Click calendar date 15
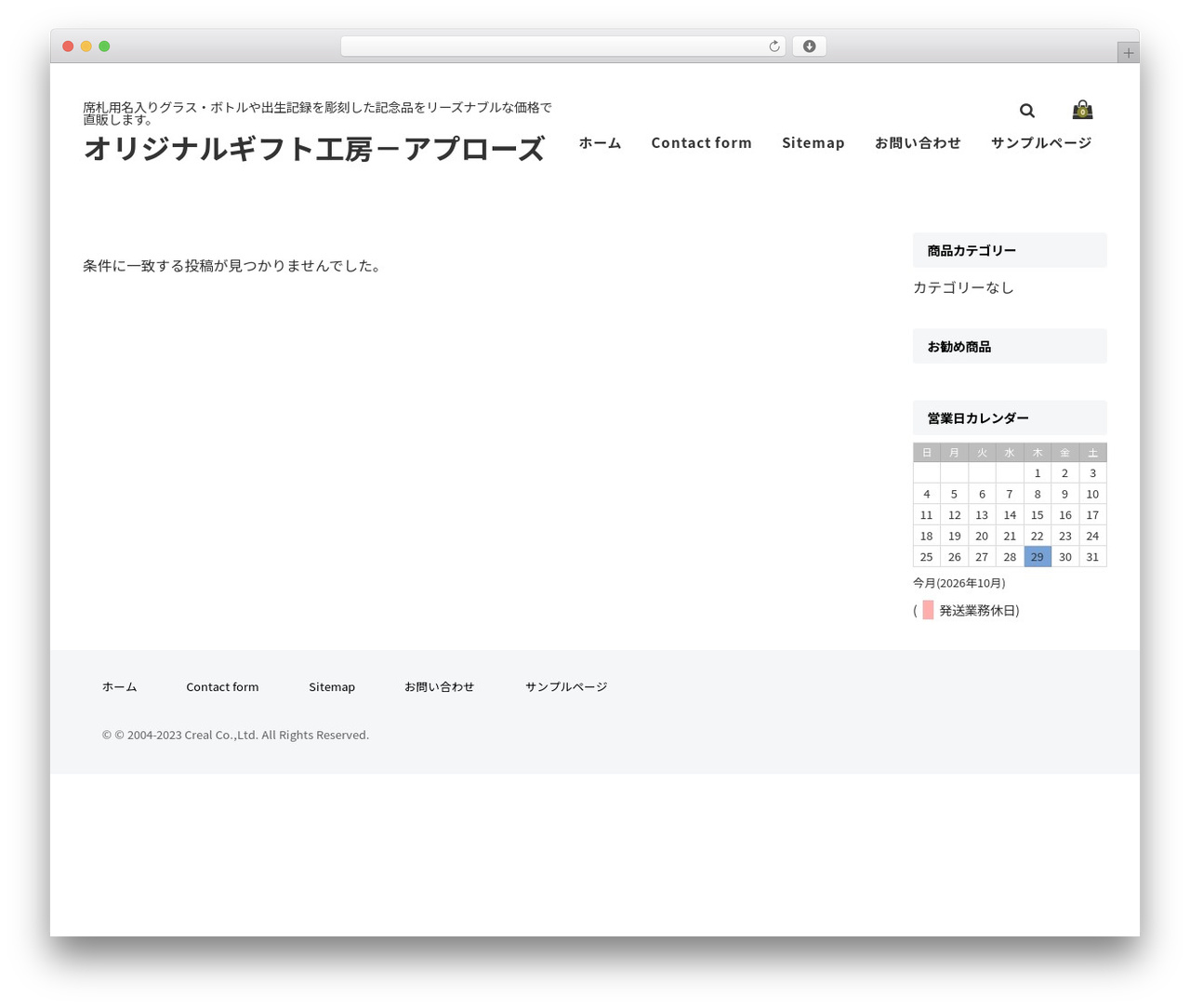This screenshot has height=1008, width=1190. [1038, 515]
